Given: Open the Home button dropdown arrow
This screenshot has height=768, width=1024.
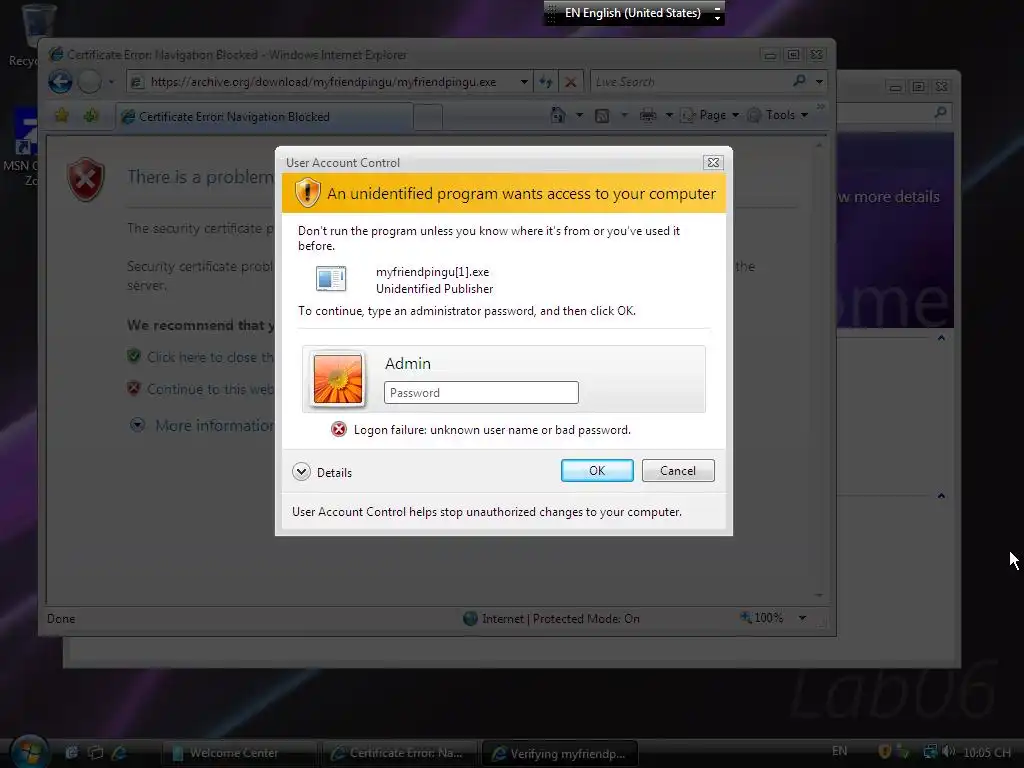Looking at the screenshot, I should [579, 115].
